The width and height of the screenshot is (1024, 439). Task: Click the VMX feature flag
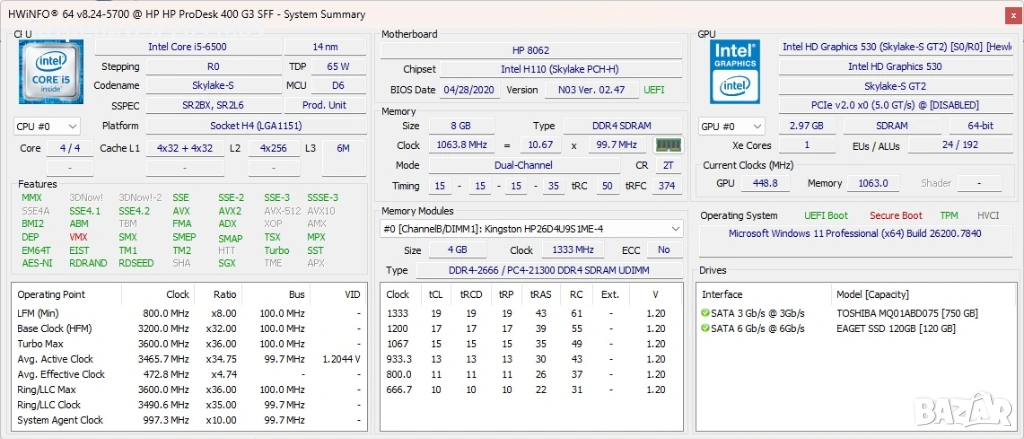pyautogui.click(x=78, y=237)
